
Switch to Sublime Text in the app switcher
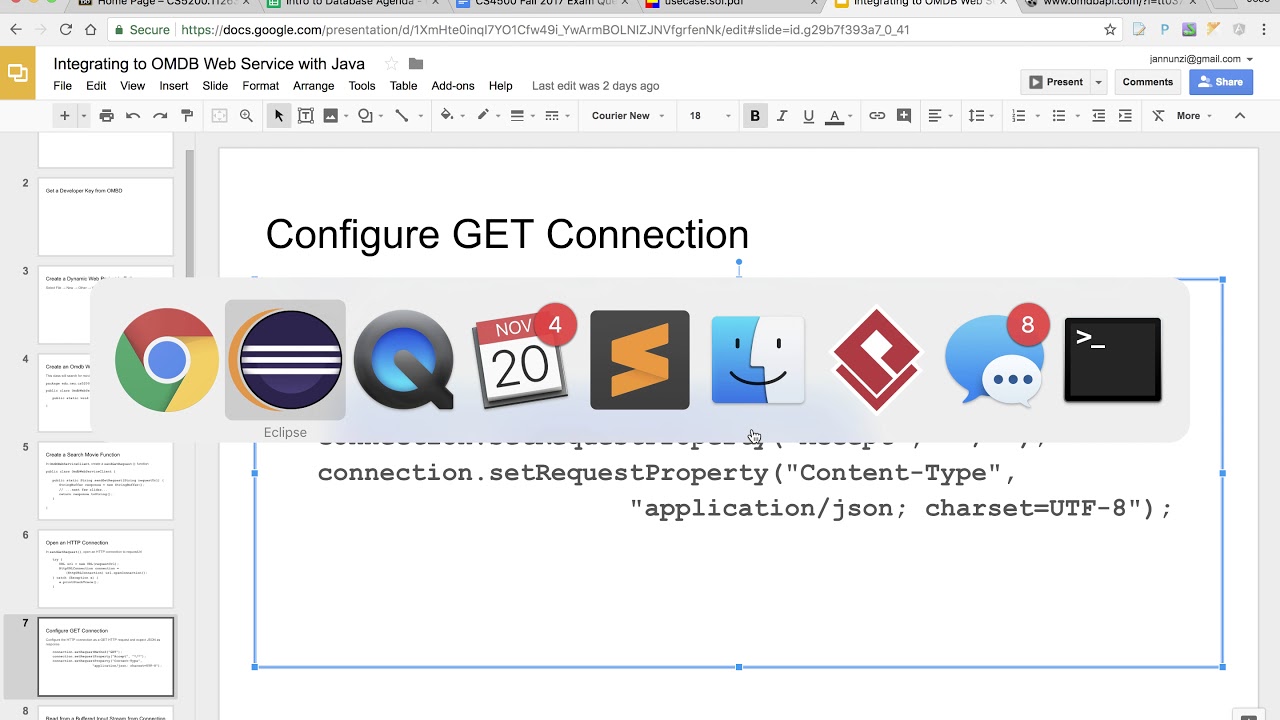point(640,360)
